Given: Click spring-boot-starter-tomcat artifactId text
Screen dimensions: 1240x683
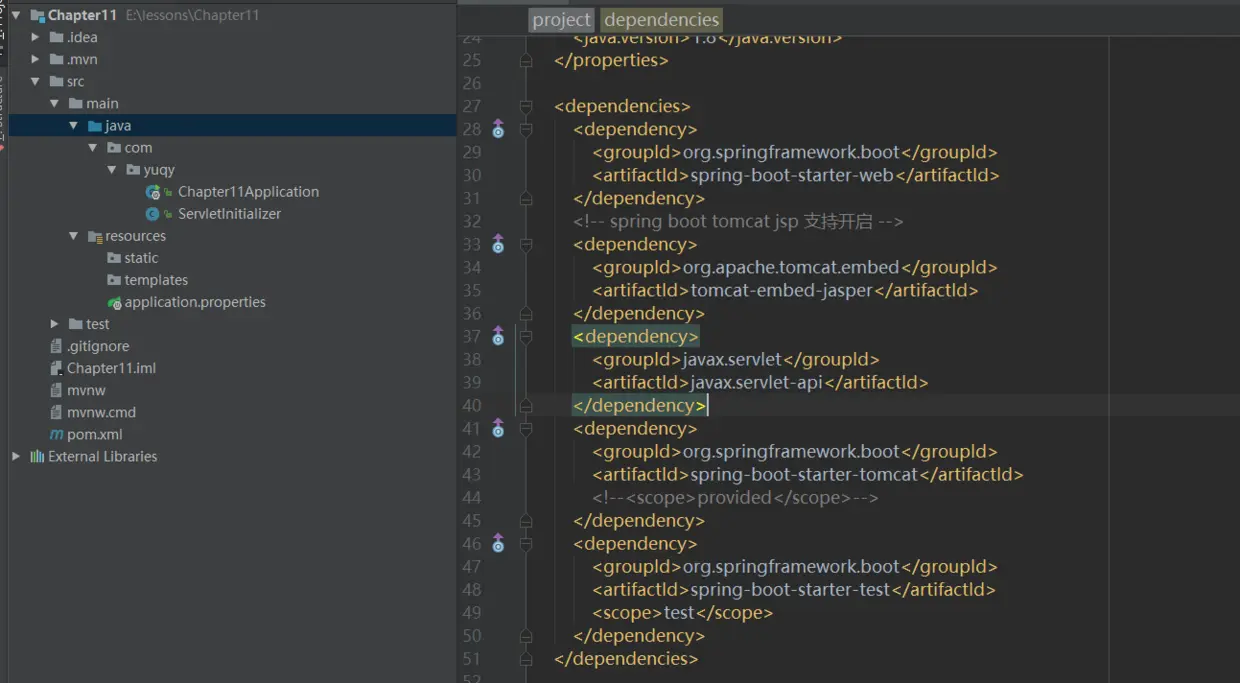Looking at the screenshot, I should [804, 474].
